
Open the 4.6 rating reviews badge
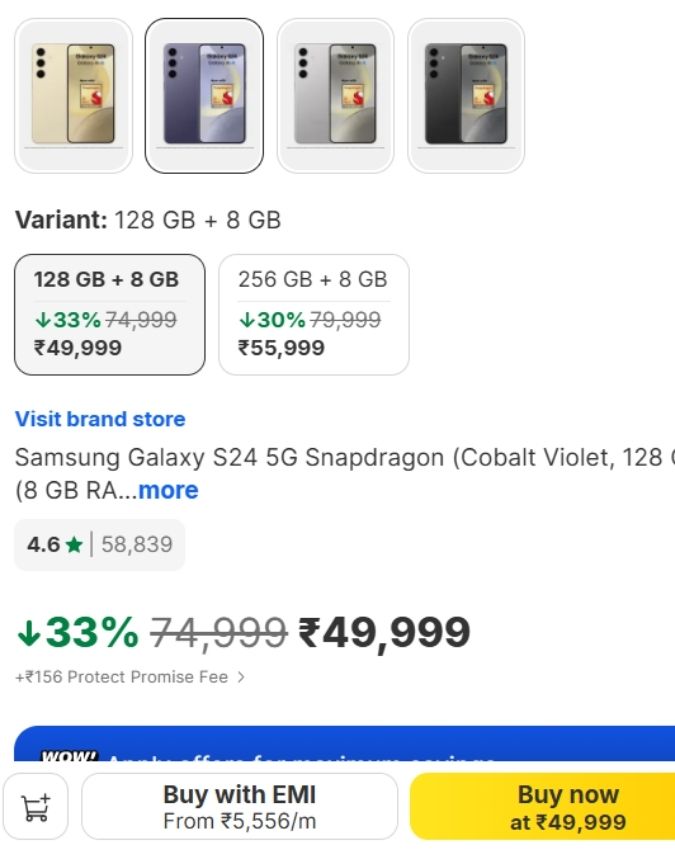pyautogui.click(x=99, y=545)
